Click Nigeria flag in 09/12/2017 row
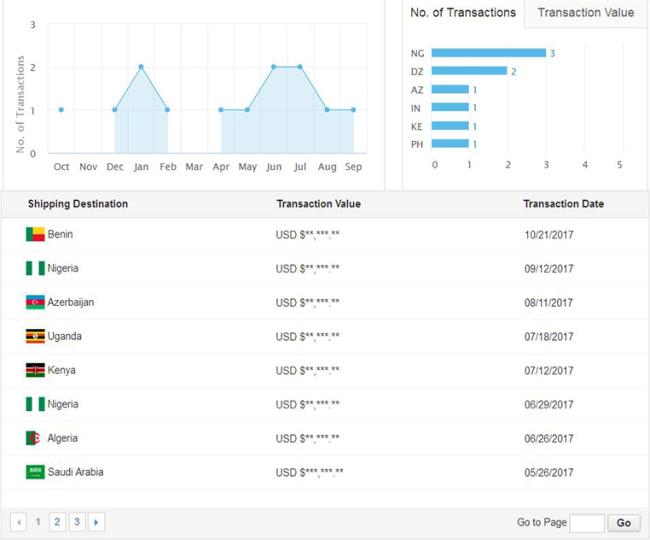The image size is (650, 540). click(35, 269)
